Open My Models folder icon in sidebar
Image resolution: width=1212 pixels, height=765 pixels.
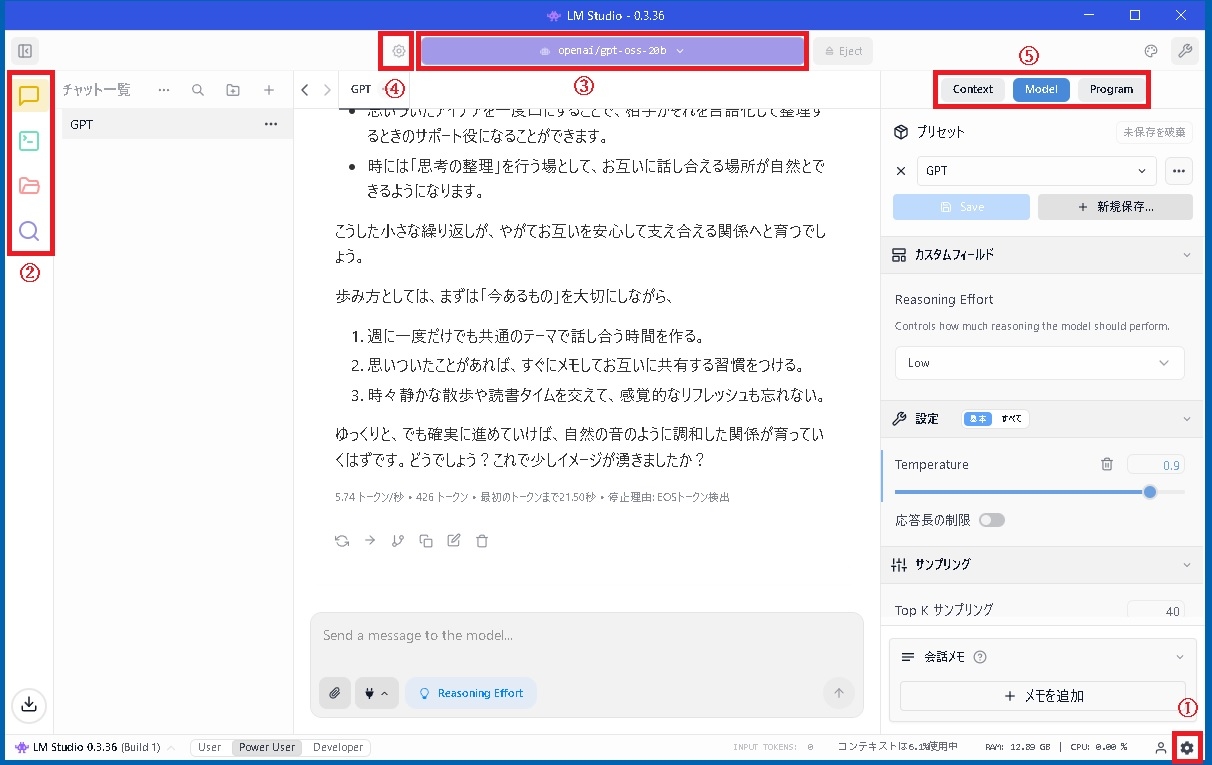pyautogui.click(x=29, y=186)
